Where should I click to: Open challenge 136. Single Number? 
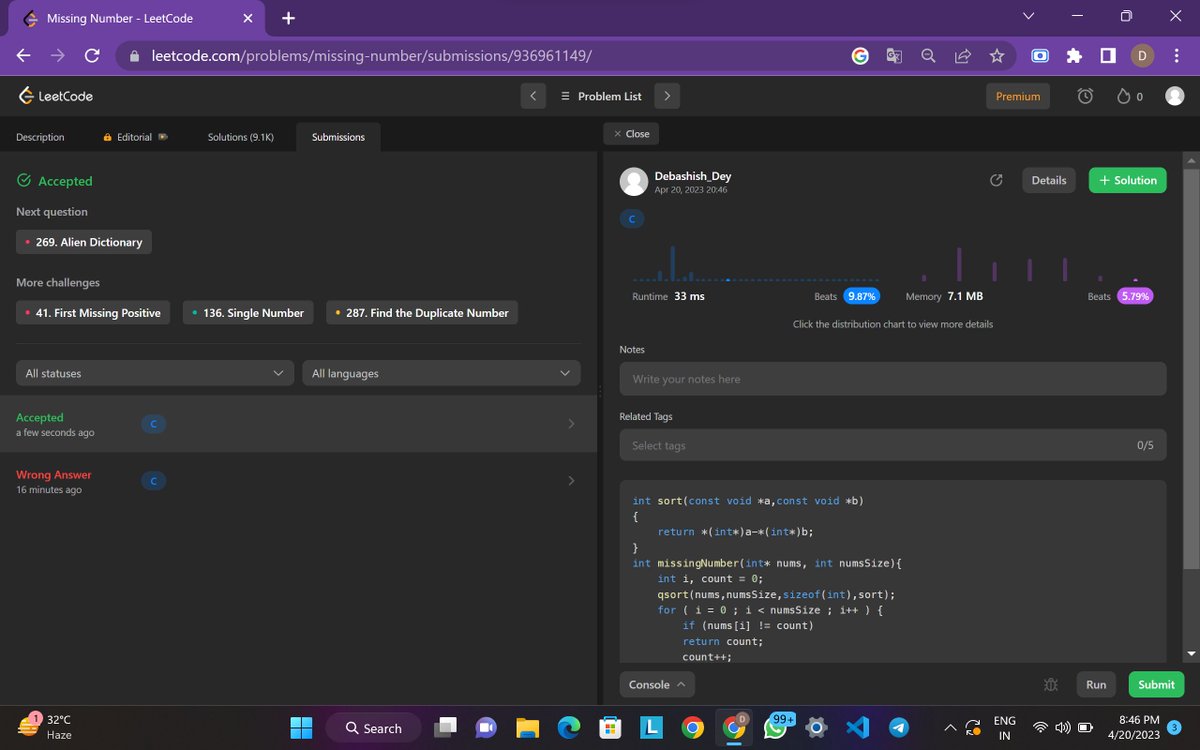click(x=248, y=313)
